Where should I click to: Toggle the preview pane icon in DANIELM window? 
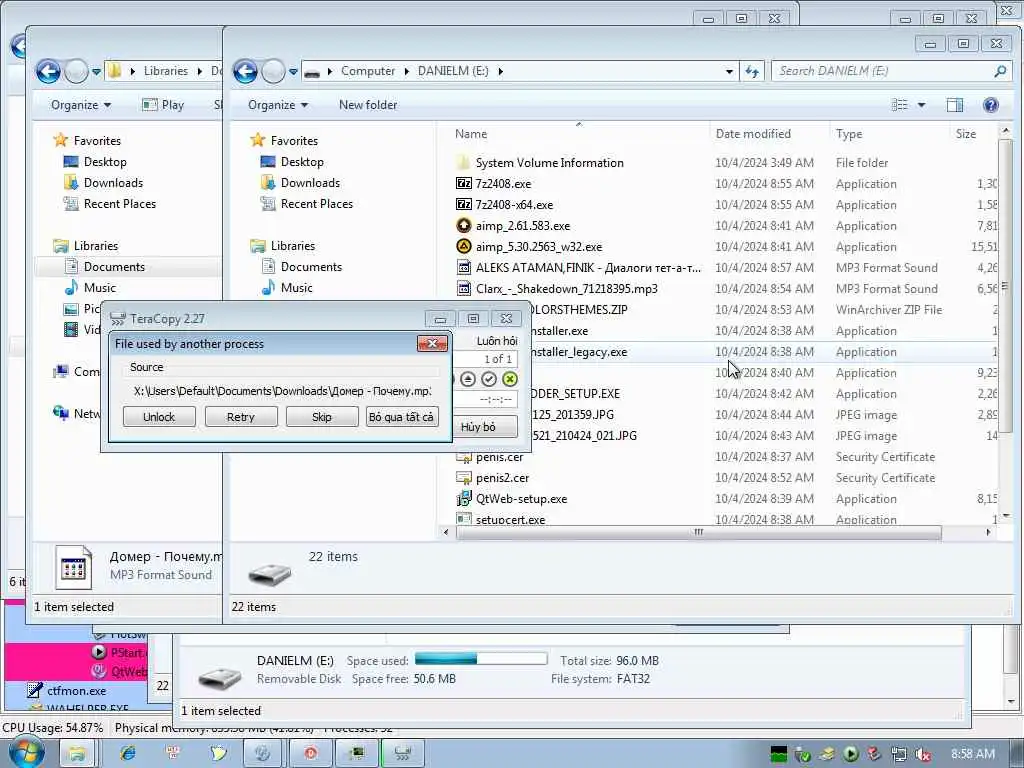pos(955,104)
